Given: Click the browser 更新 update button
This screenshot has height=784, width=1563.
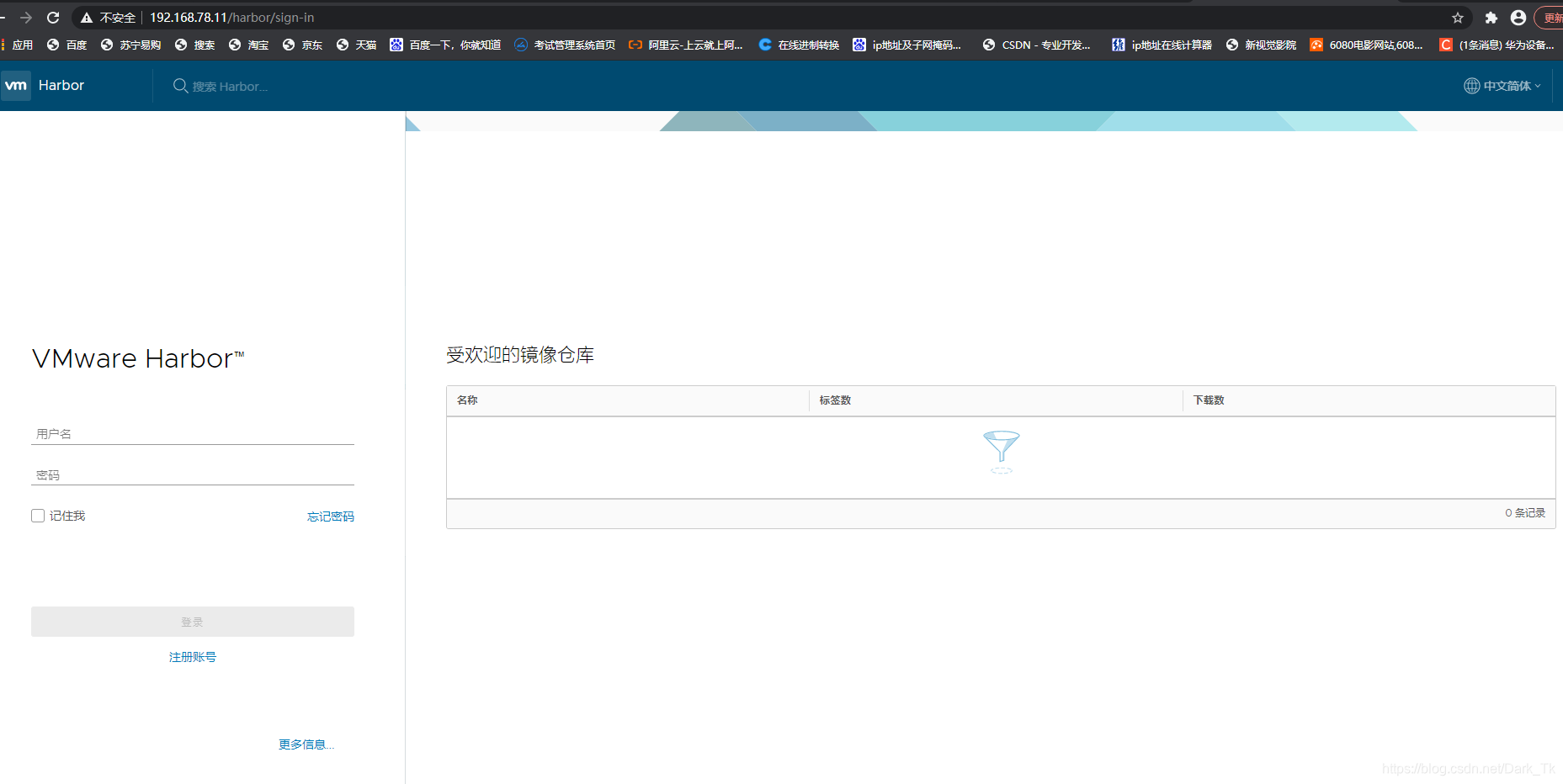Looking at the screenshot, I should (1550, 18).
